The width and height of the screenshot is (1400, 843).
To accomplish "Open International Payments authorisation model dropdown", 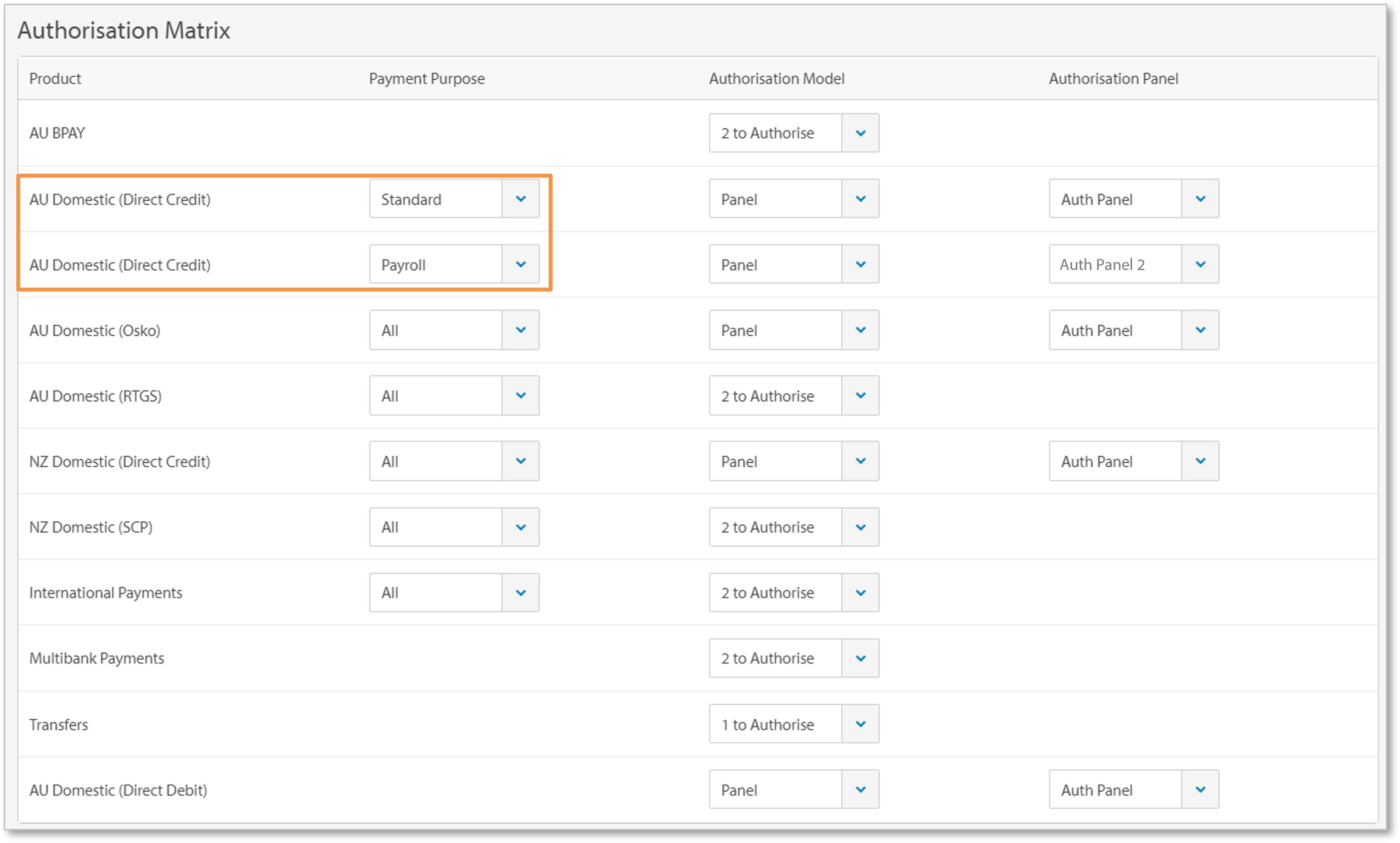I will (860, 592).
